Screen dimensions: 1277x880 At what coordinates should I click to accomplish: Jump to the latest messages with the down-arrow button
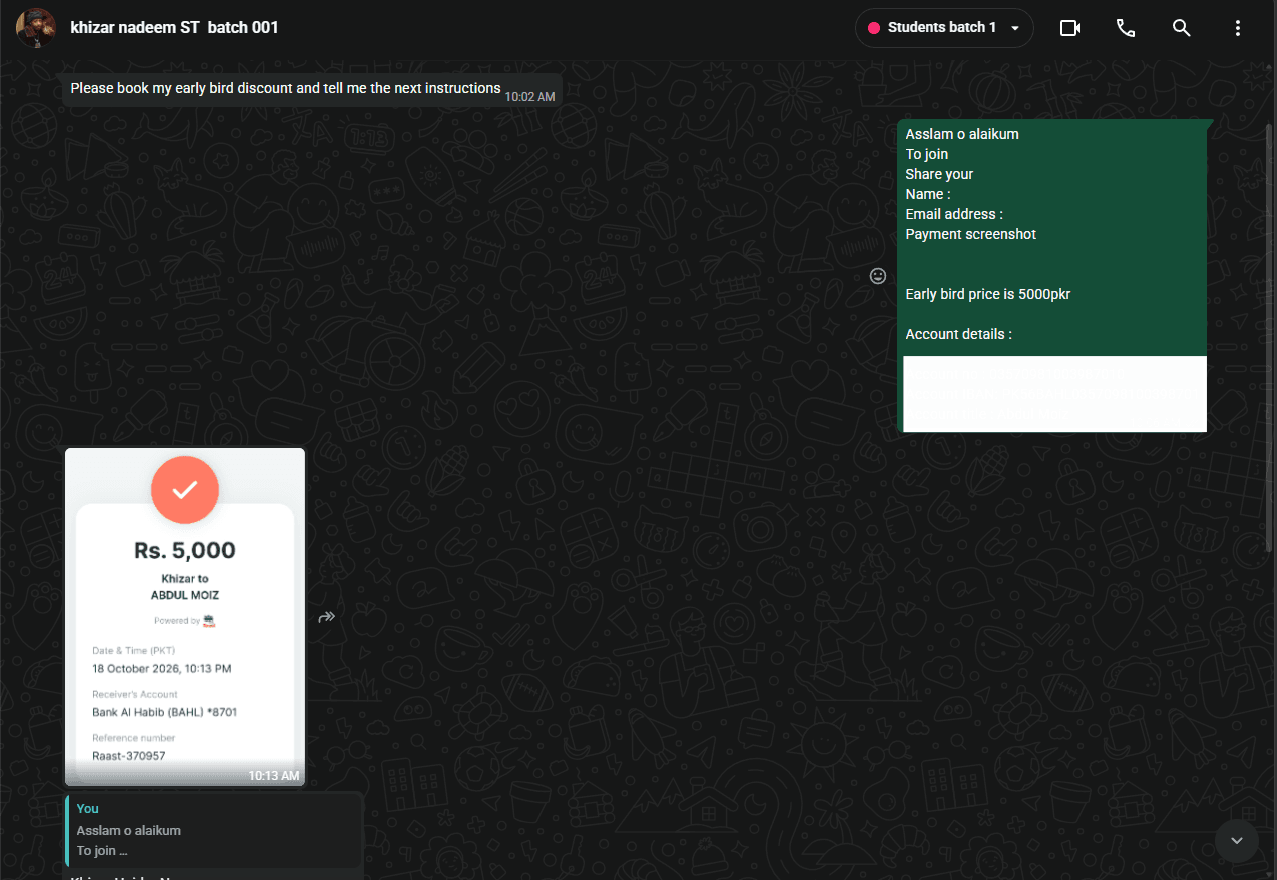click(x=1237, y=841)
